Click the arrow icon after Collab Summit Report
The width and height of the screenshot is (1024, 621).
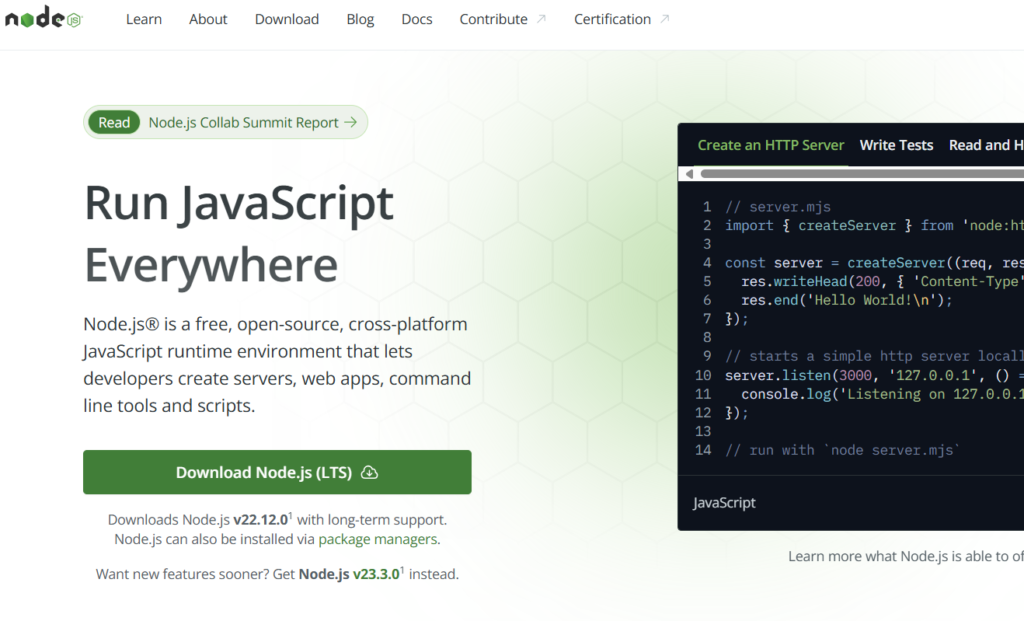tap(350, 123)
